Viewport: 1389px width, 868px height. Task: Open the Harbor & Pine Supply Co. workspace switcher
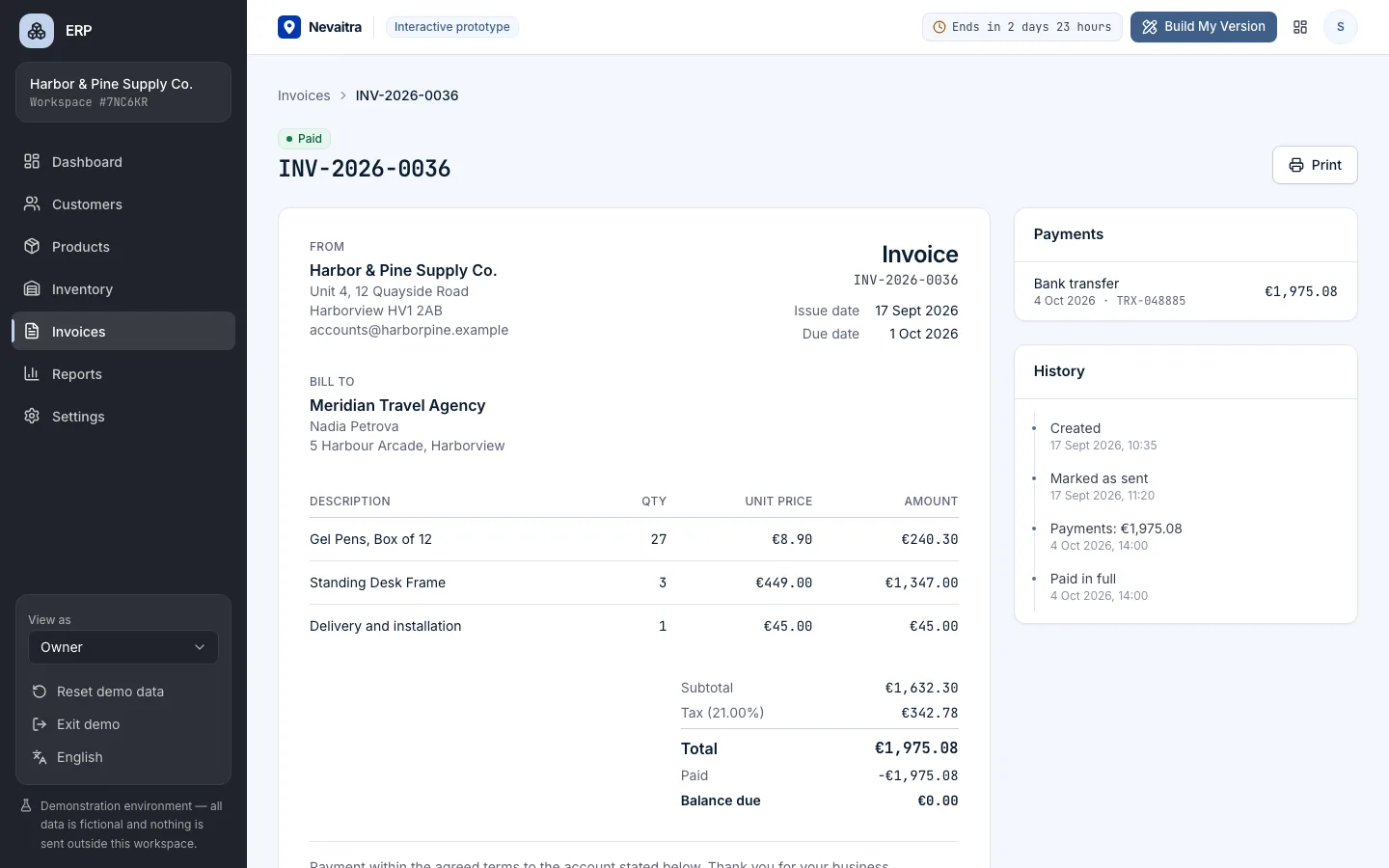click(123, 93)
